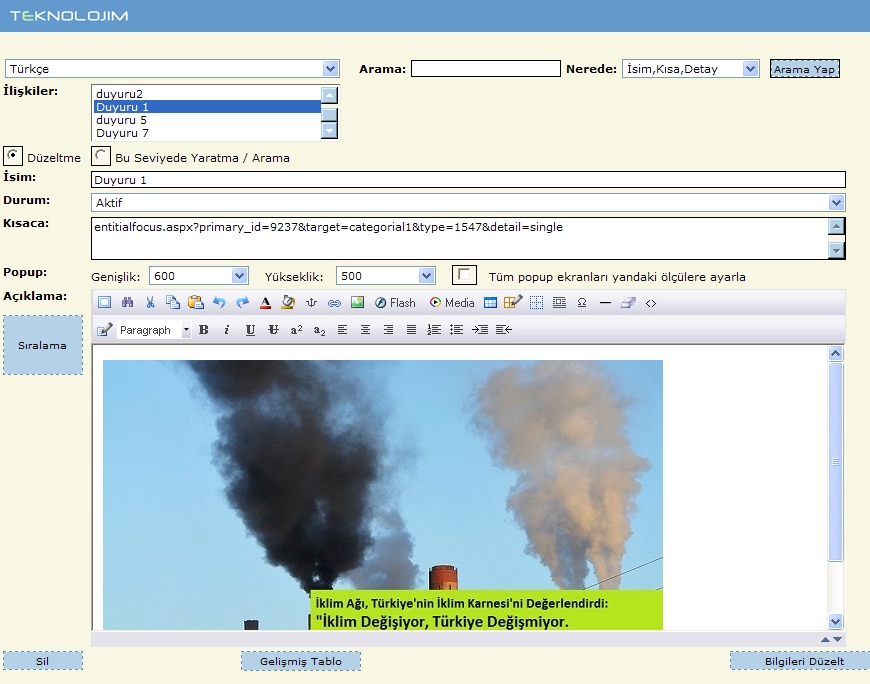Click the Sıralama button
Screen dimensions: 870x684
(43, 345)
